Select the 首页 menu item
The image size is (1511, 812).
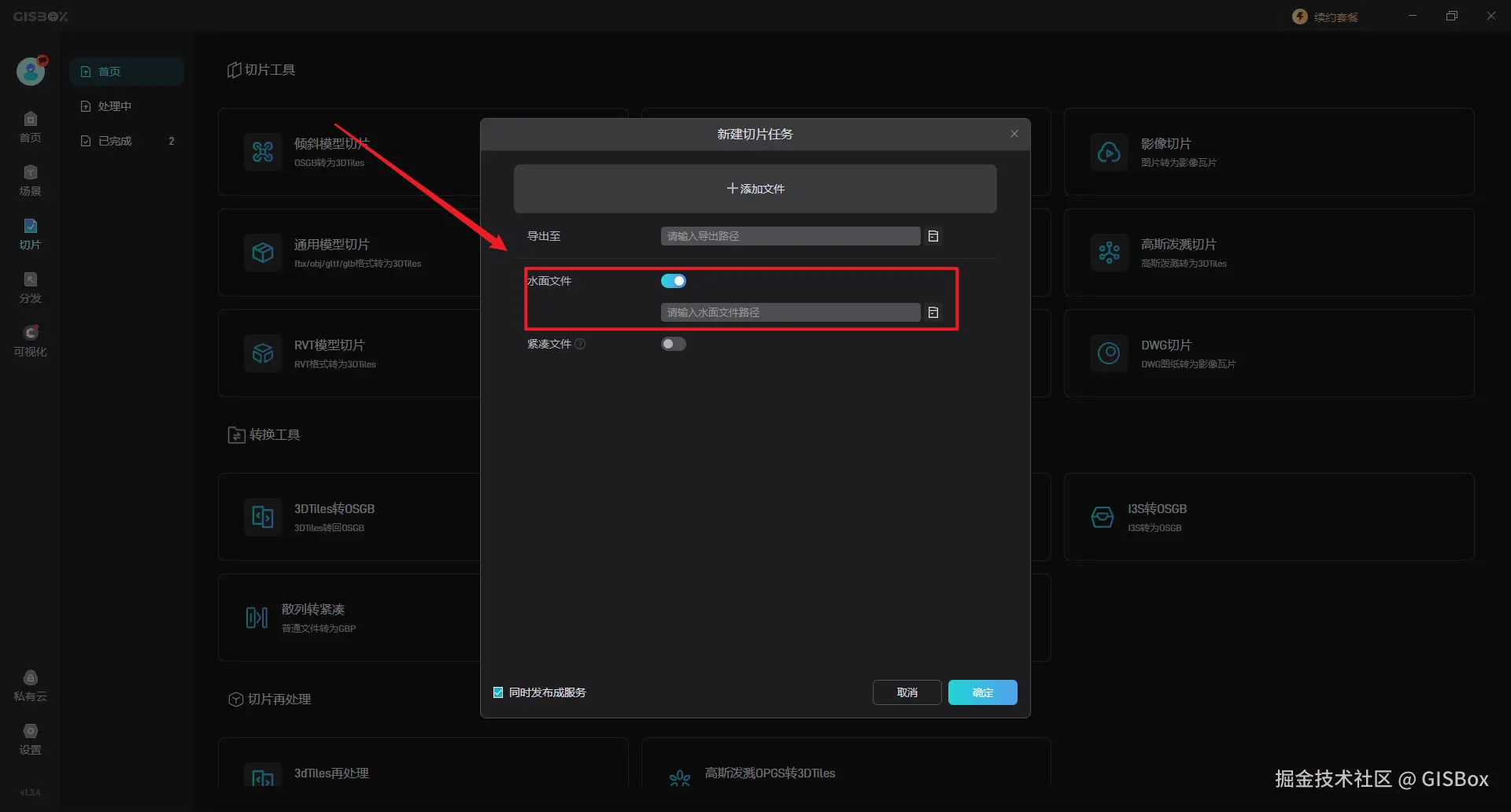pyautogui.click(x=126, y=72)
